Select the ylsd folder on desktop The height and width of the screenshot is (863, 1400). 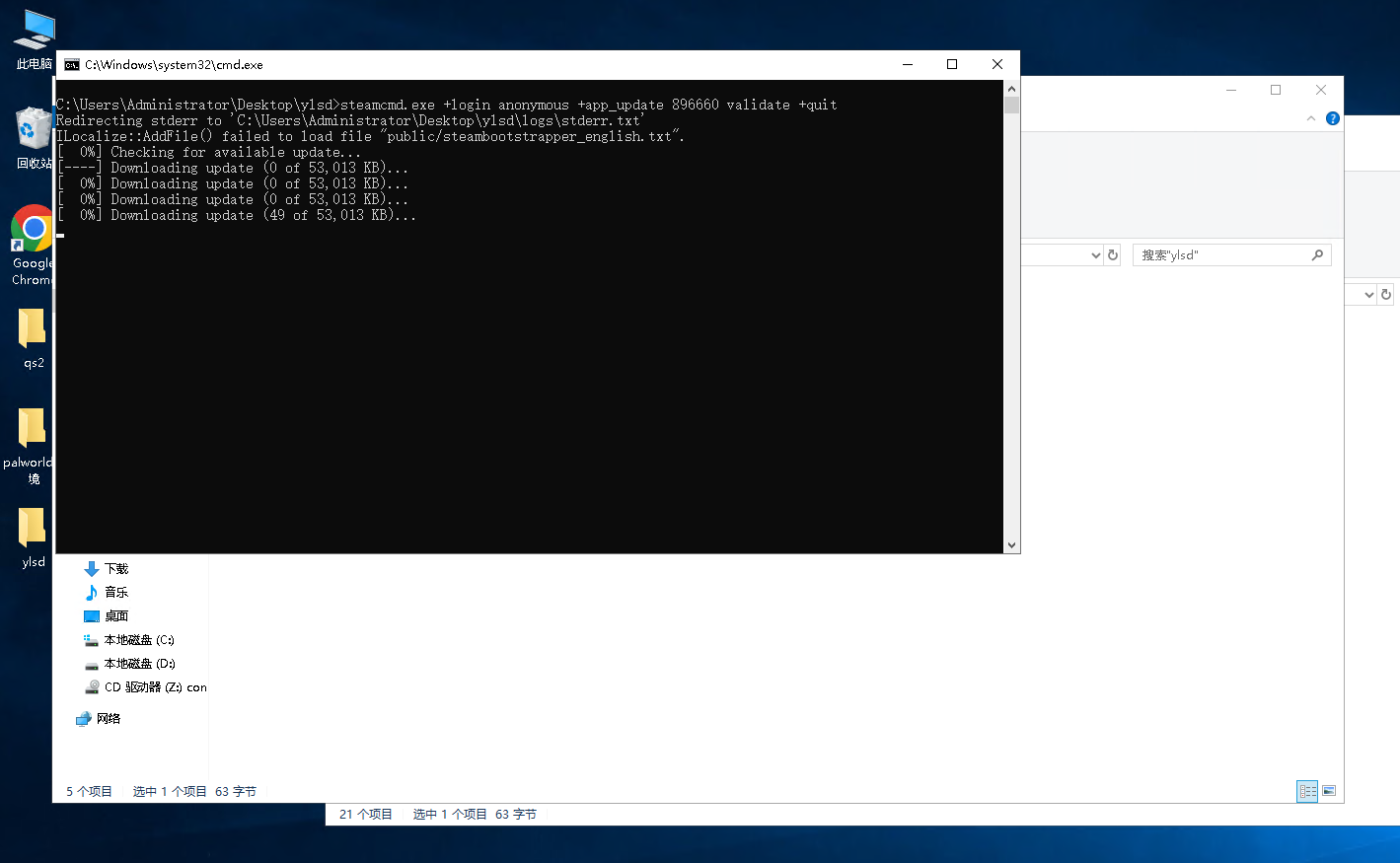tap(33, 538)
